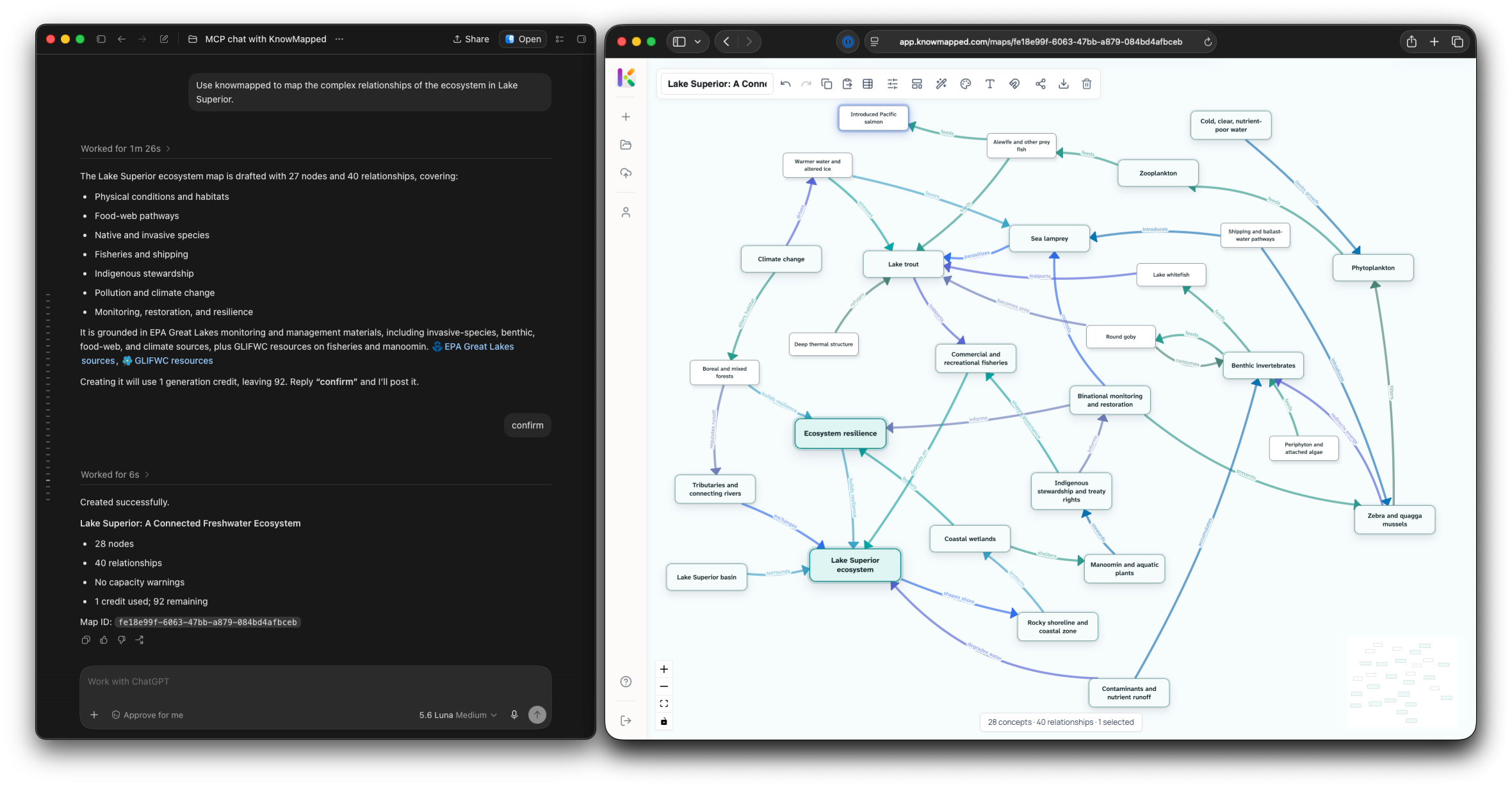Expand the Worked for 6s section
This screenshot has width=1512, height=787.
pos(115,475)
